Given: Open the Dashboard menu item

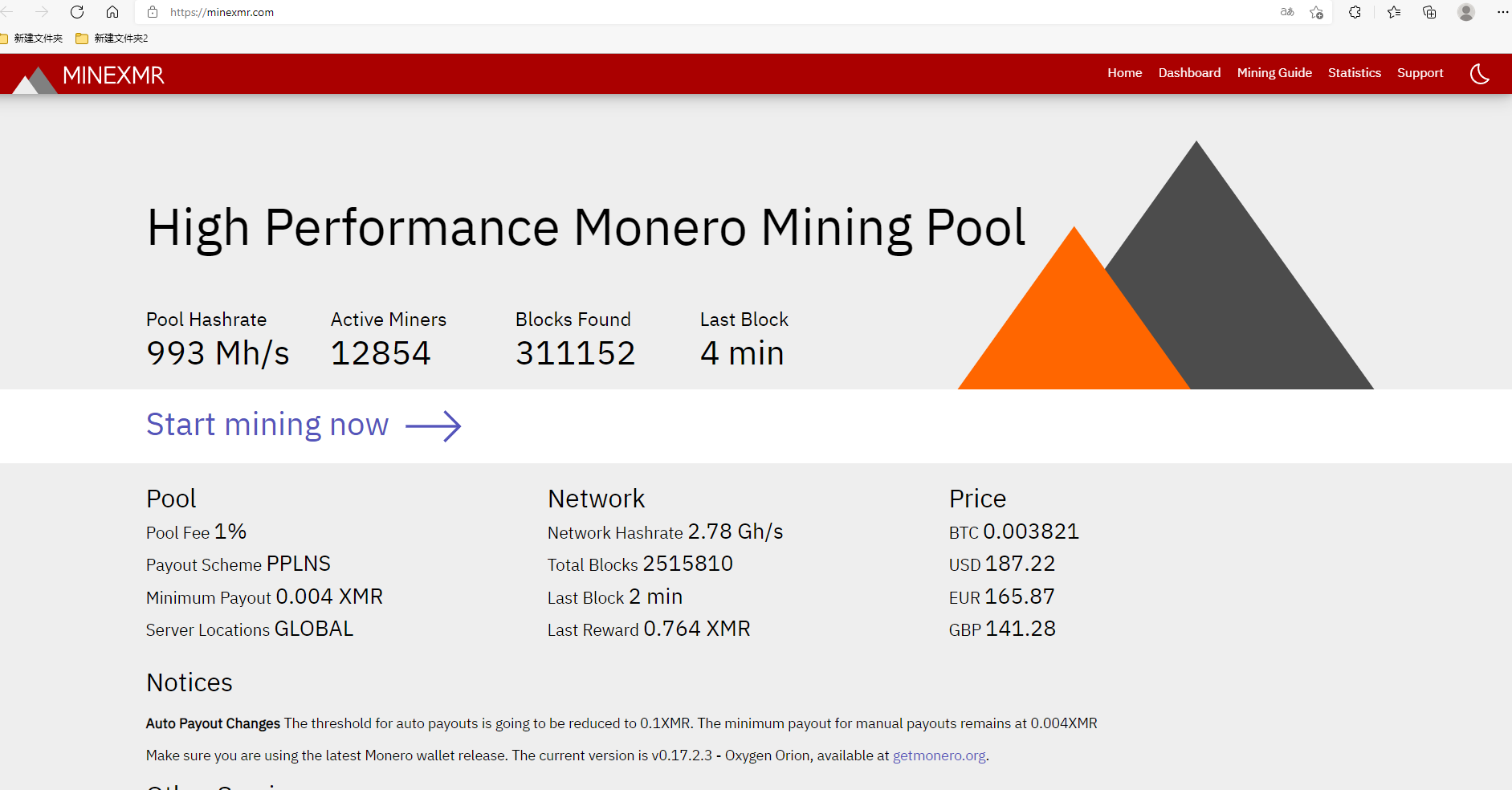Looking at the screenshot, I should coord(1189,73).
